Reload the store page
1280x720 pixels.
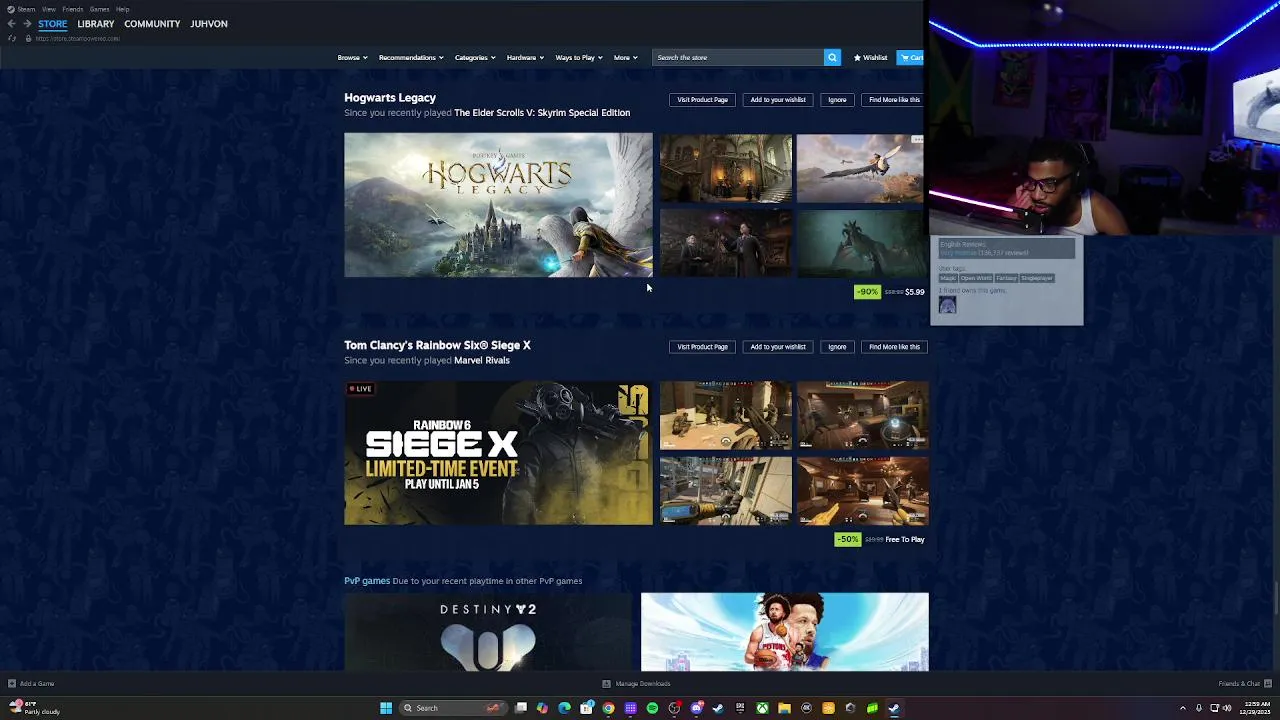(x=11, y=38)
